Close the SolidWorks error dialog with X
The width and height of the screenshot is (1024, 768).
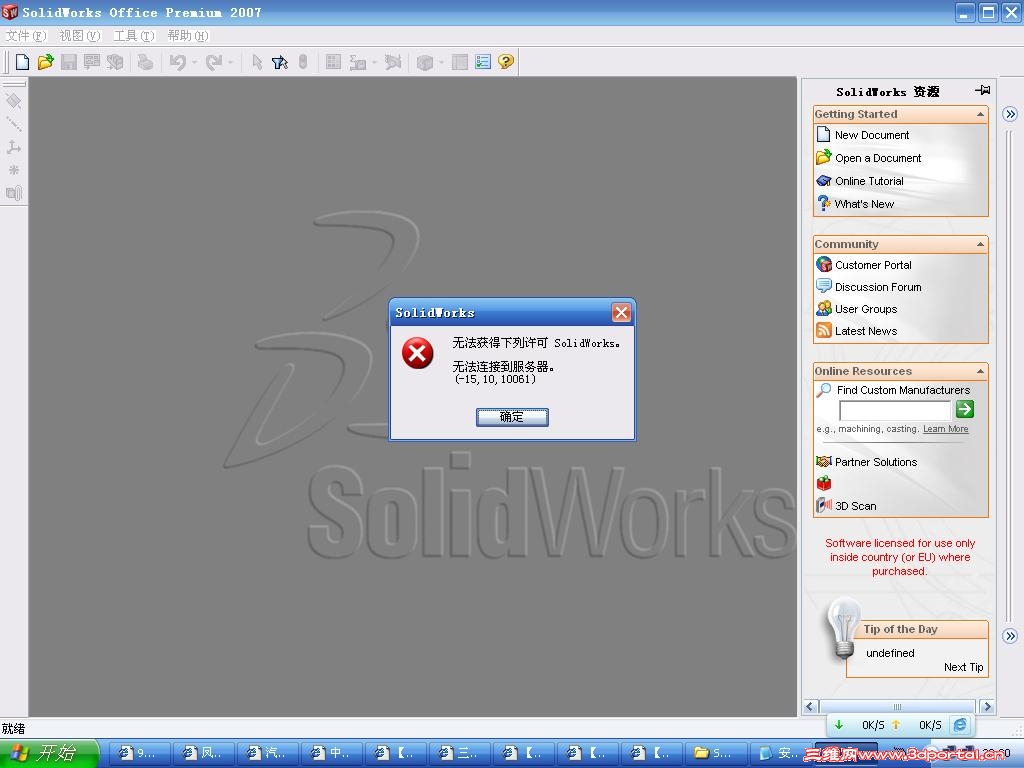click(621, 313)
